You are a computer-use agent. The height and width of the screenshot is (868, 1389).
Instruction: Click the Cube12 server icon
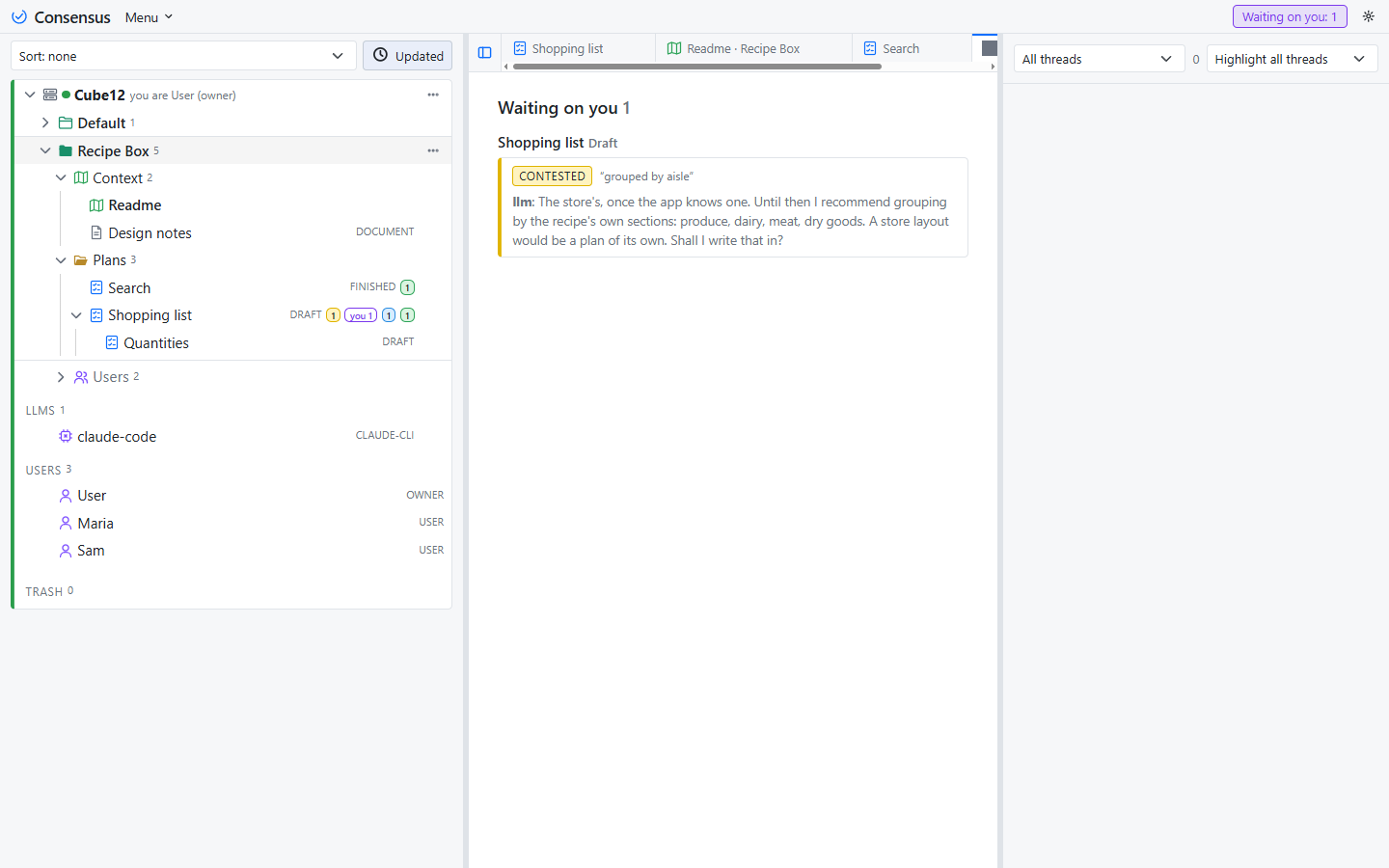50,95
